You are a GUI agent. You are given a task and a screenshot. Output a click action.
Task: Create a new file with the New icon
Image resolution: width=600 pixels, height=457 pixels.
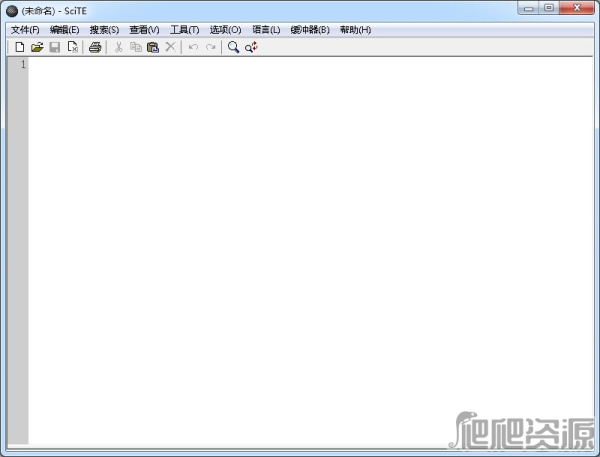pyautogui.click(x=19, y=47)
